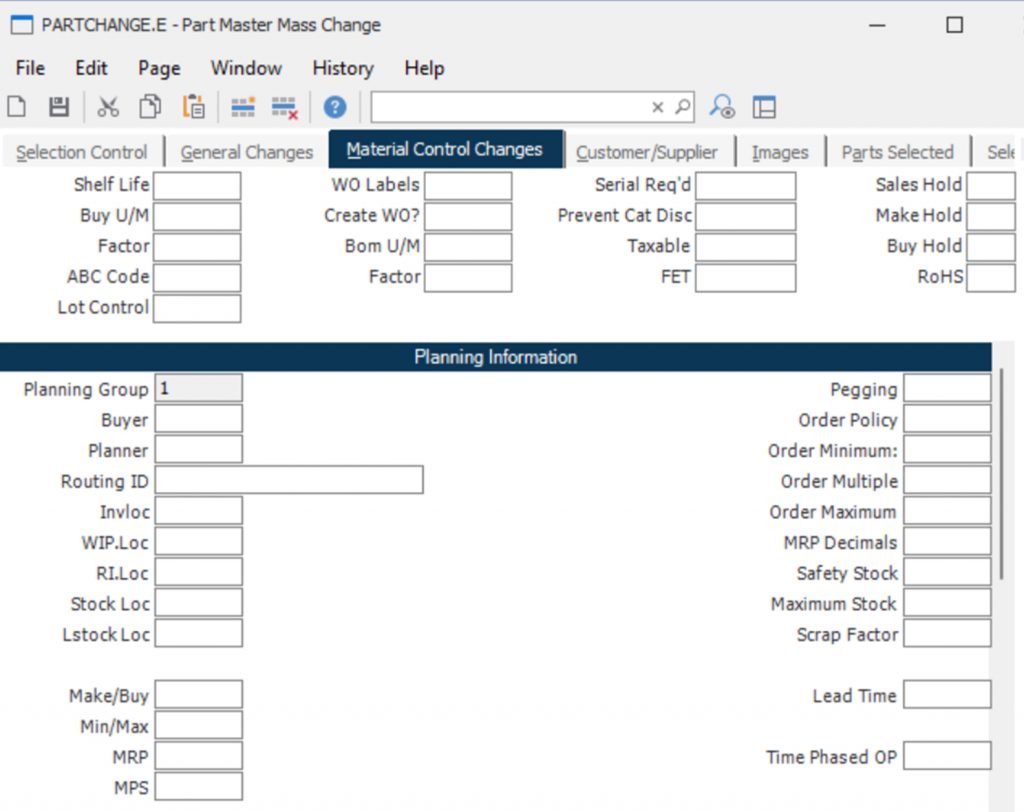This screenshot has width=1024, height=812.
Task: Open help with the blue question mark icon
Action: 335,106
